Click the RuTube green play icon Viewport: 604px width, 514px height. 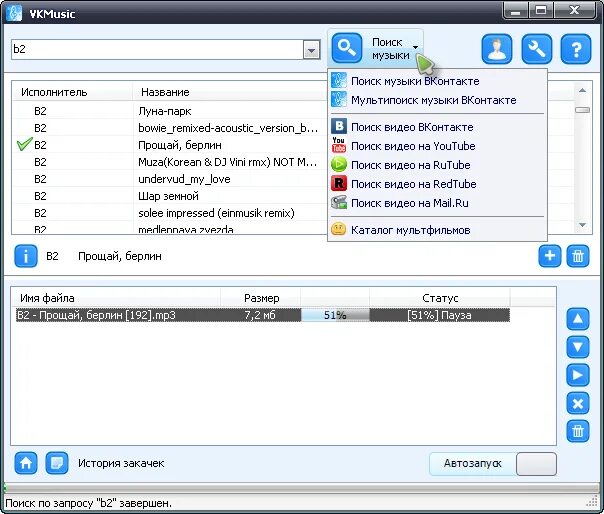coord(339,165)
